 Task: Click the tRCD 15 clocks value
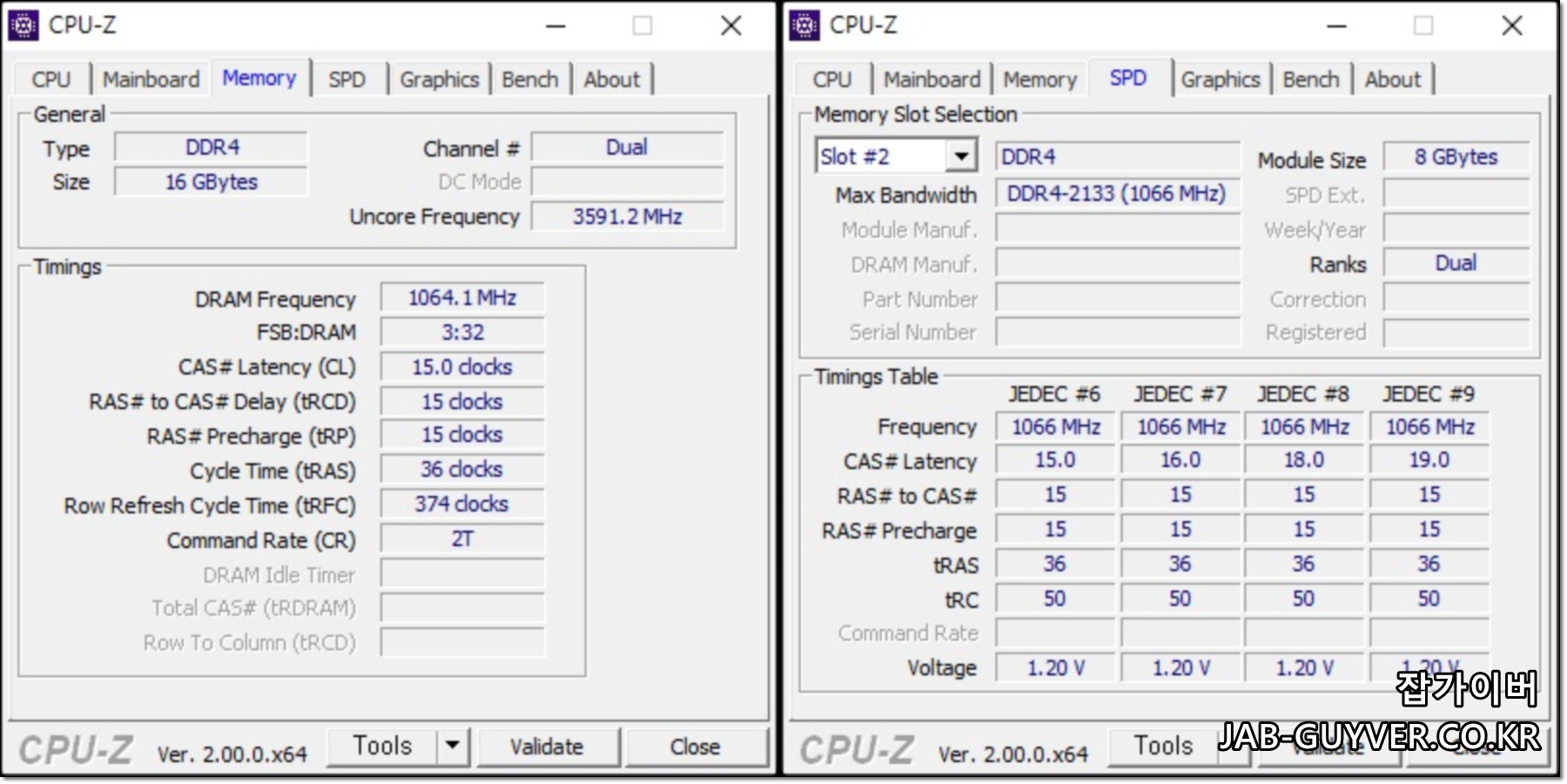click(462, 402)
